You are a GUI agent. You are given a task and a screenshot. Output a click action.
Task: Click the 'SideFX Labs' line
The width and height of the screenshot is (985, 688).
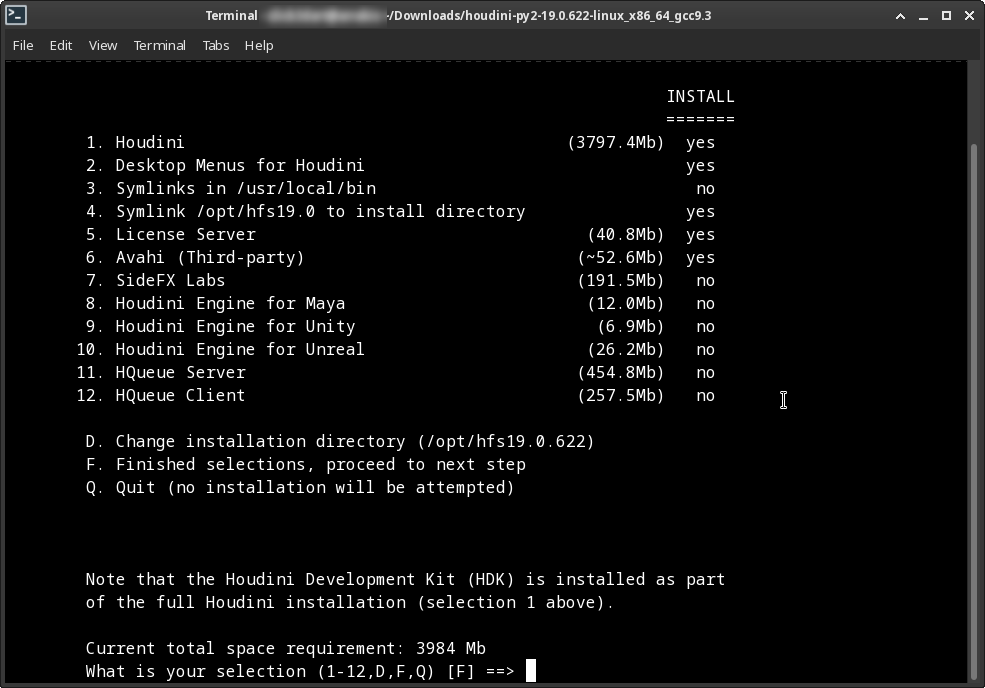[x=401, y=280]
